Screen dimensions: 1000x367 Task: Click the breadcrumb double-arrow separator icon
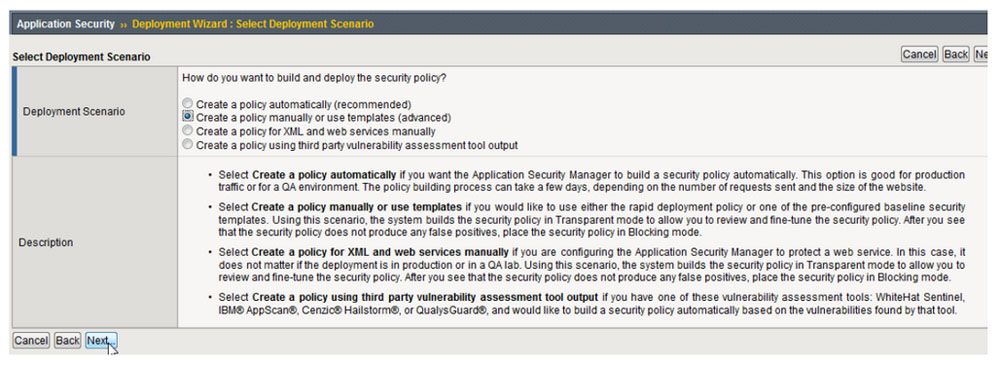(x=123, y=24)
